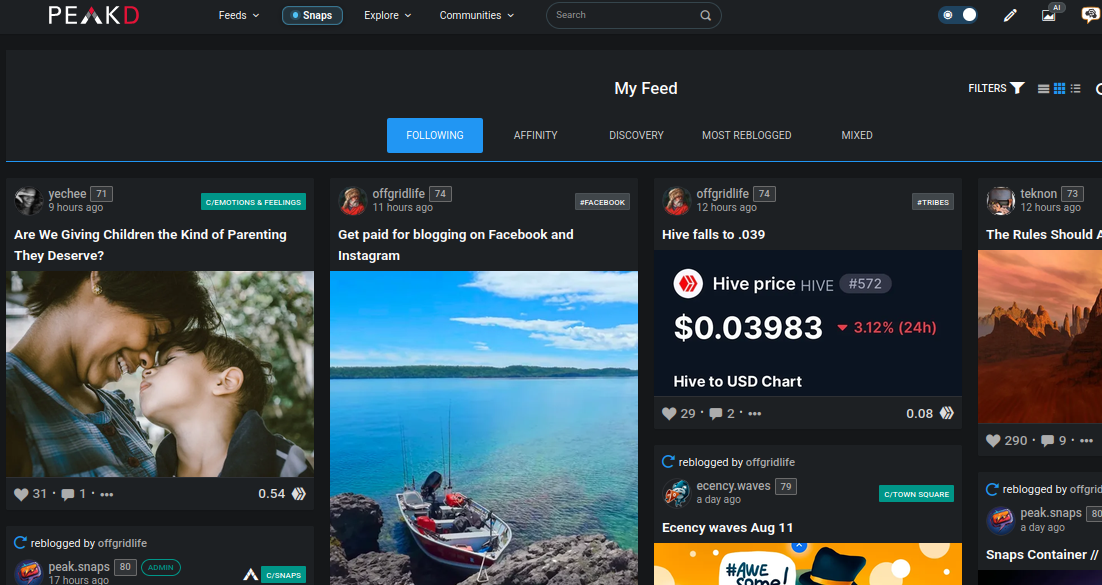This screenshot has height=585, width=1102.
Task: Toggle the dark mode theme switch
Action: coord(958,15)
